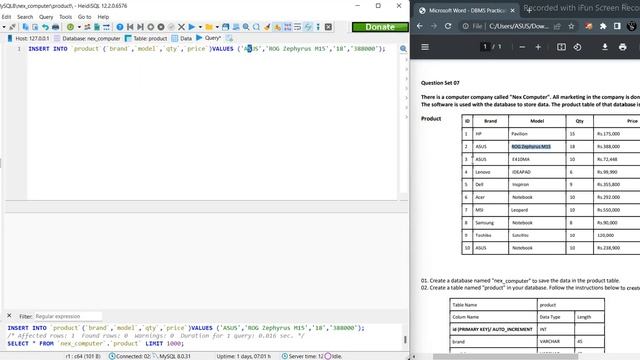The height and width of the screenshot is (360, 640).
Task: Click the PDF page number field
Action: pyautogui.click(x=485, y=47)
